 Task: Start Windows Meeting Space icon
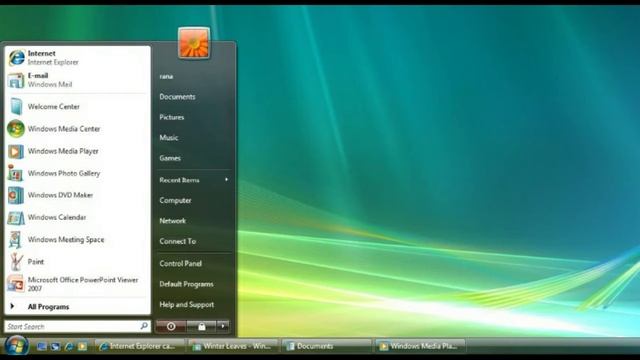coord(16,240)
